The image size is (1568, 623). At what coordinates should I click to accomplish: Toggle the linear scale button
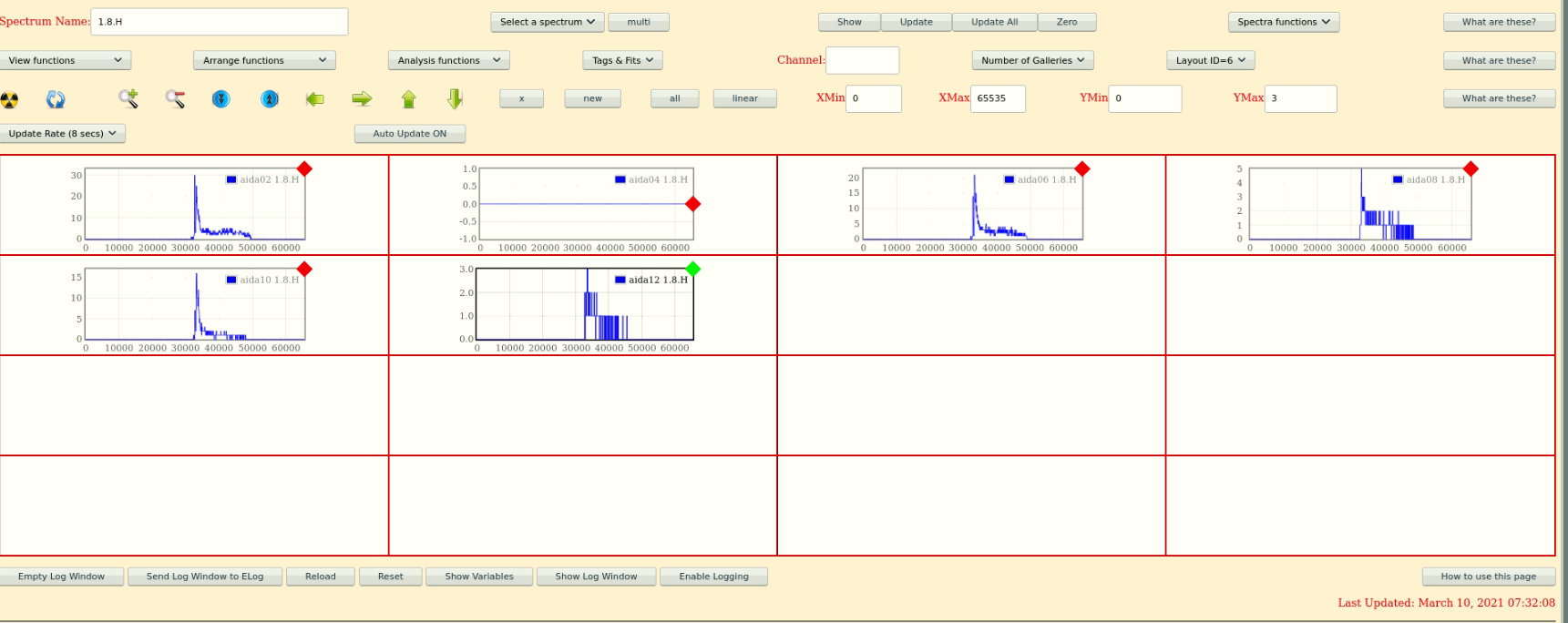click(x=745, y=98)
